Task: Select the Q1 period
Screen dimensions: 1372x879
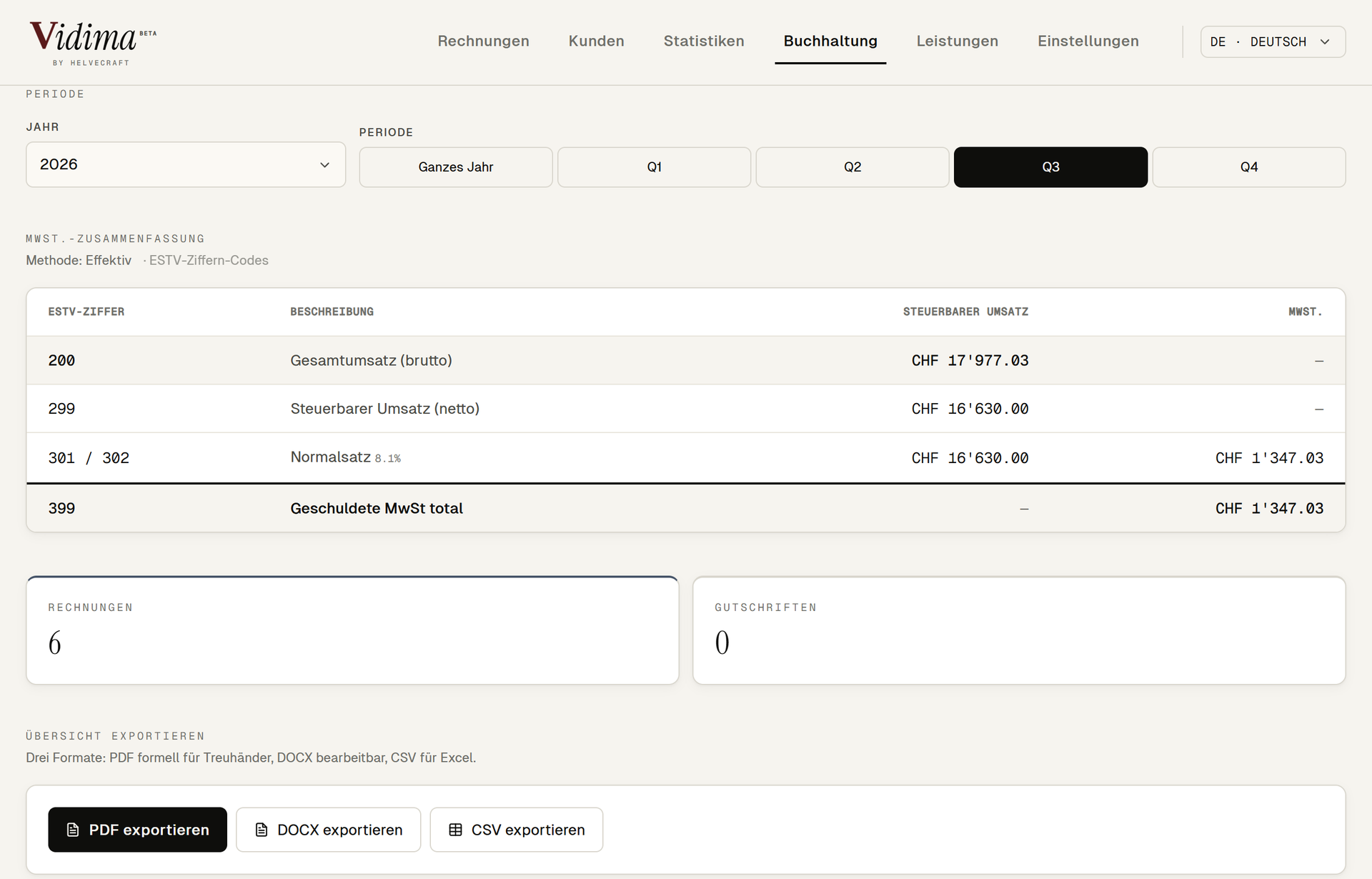Action: [x=654, y=167]
